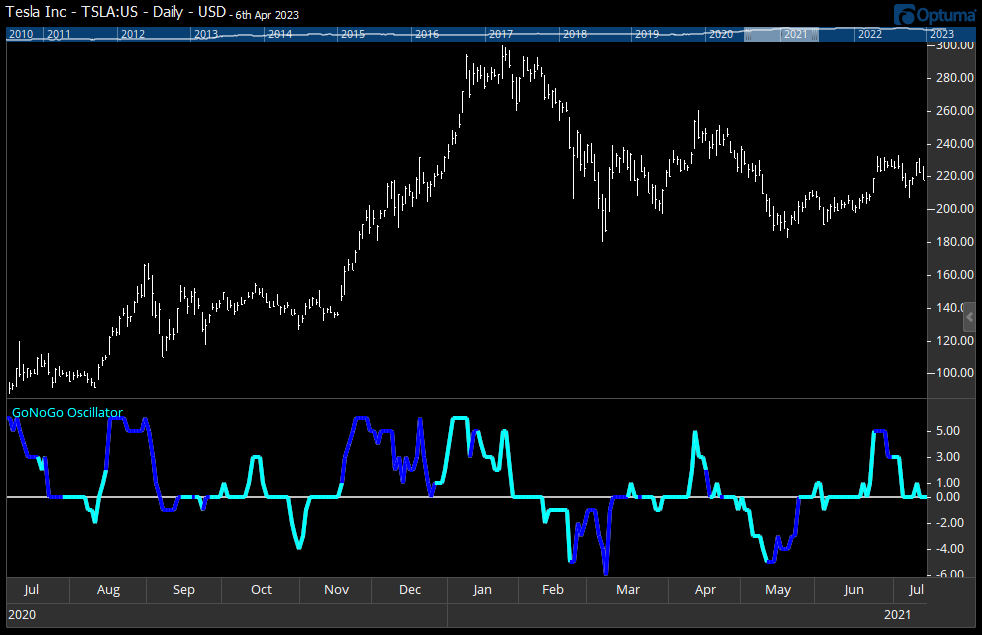This screenshot has width=982, height=635.
Task: Click the Apr label on the date axis
Action: pos(705,590)
